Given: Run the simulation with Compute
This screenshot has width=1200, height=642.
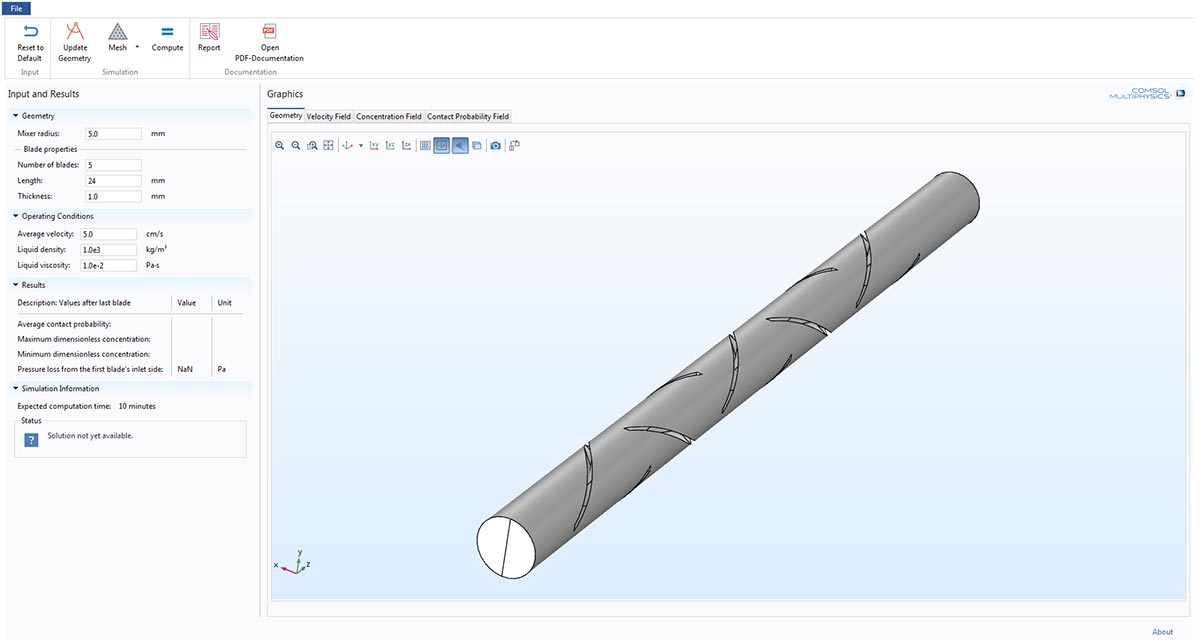Looking at the screenshot, I should click(167, 40).
